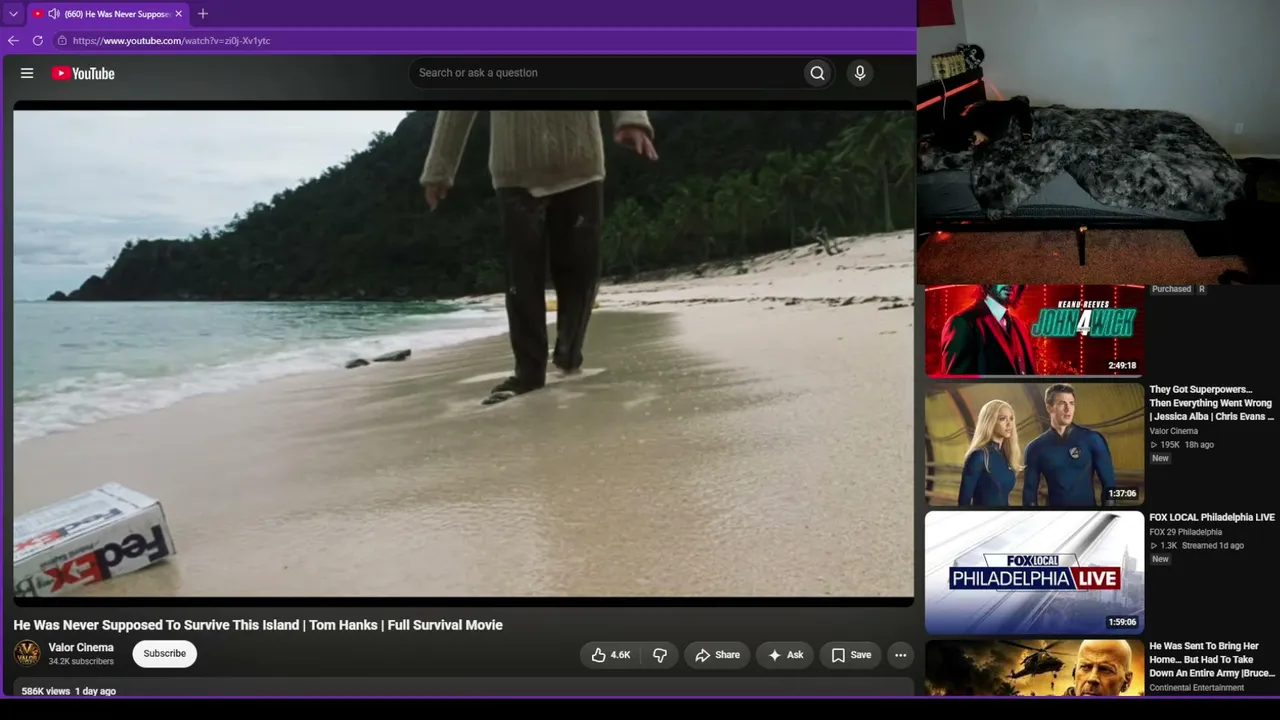Reload the YouTube page
The image size is (1280, 720).
[x=38, y=41]
